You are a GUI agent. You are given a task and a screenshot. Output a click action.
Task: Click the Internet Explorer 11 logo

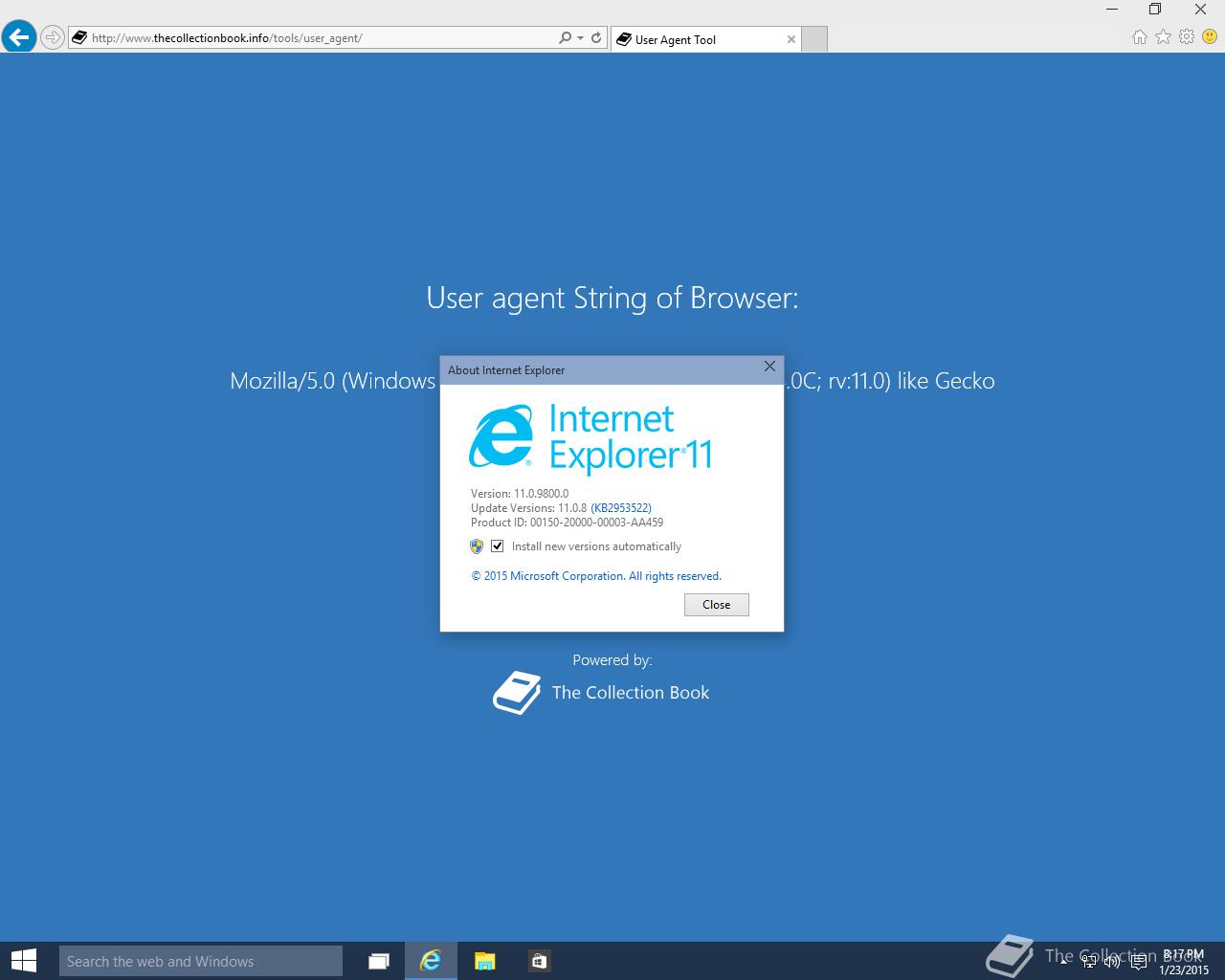pyautogui.click(x=590, y=438)
